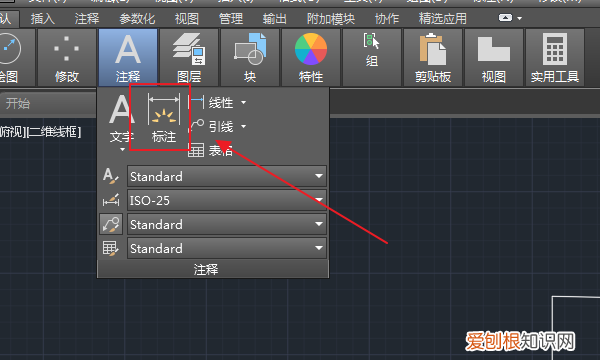
Task: Switch to the 注释 ribbon tab
Action: click(x=87, y=18)
